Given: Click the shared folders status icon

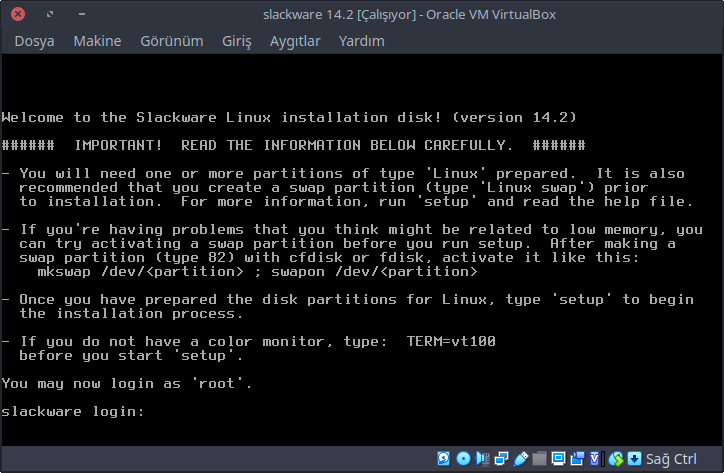Looking at the screenshot, I should click(x=539, y=459).
